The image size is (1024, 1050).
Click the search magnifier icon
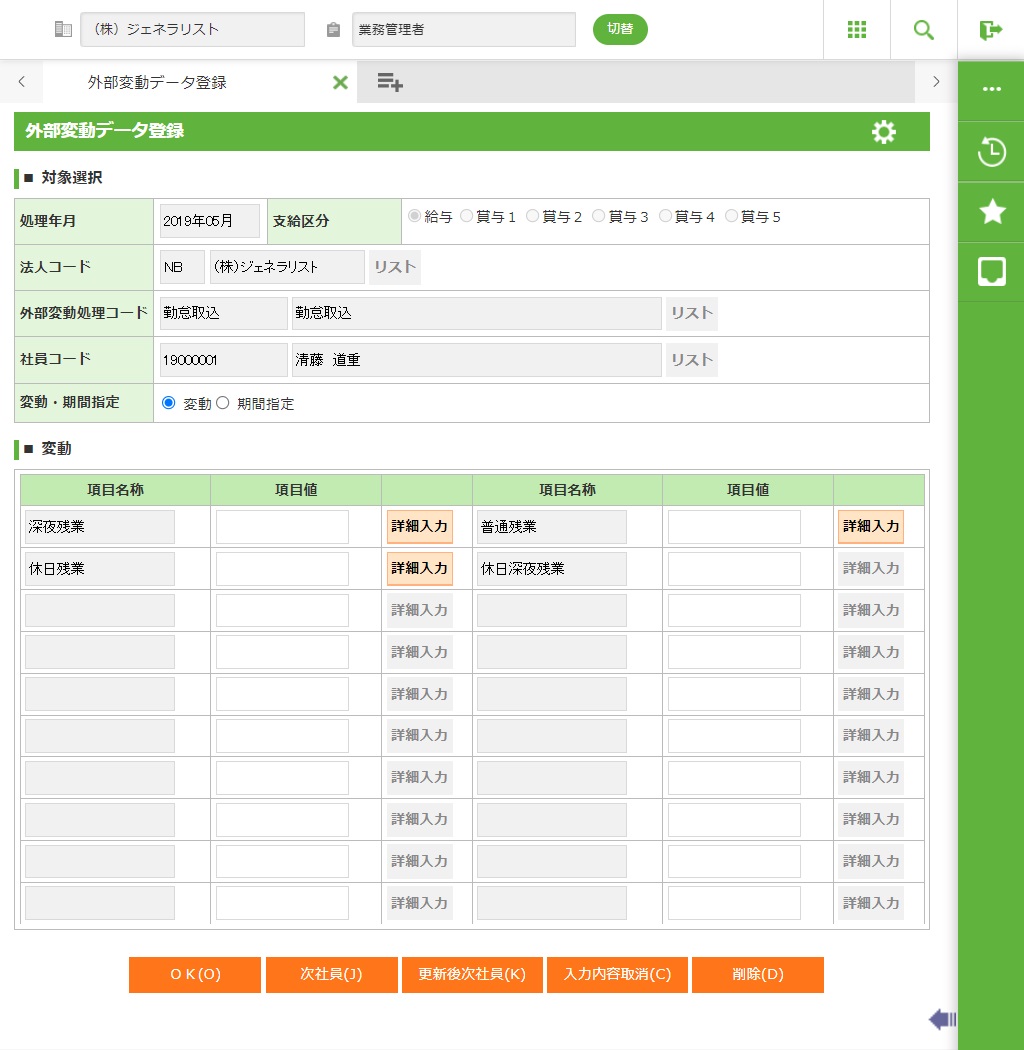point(923,30)
